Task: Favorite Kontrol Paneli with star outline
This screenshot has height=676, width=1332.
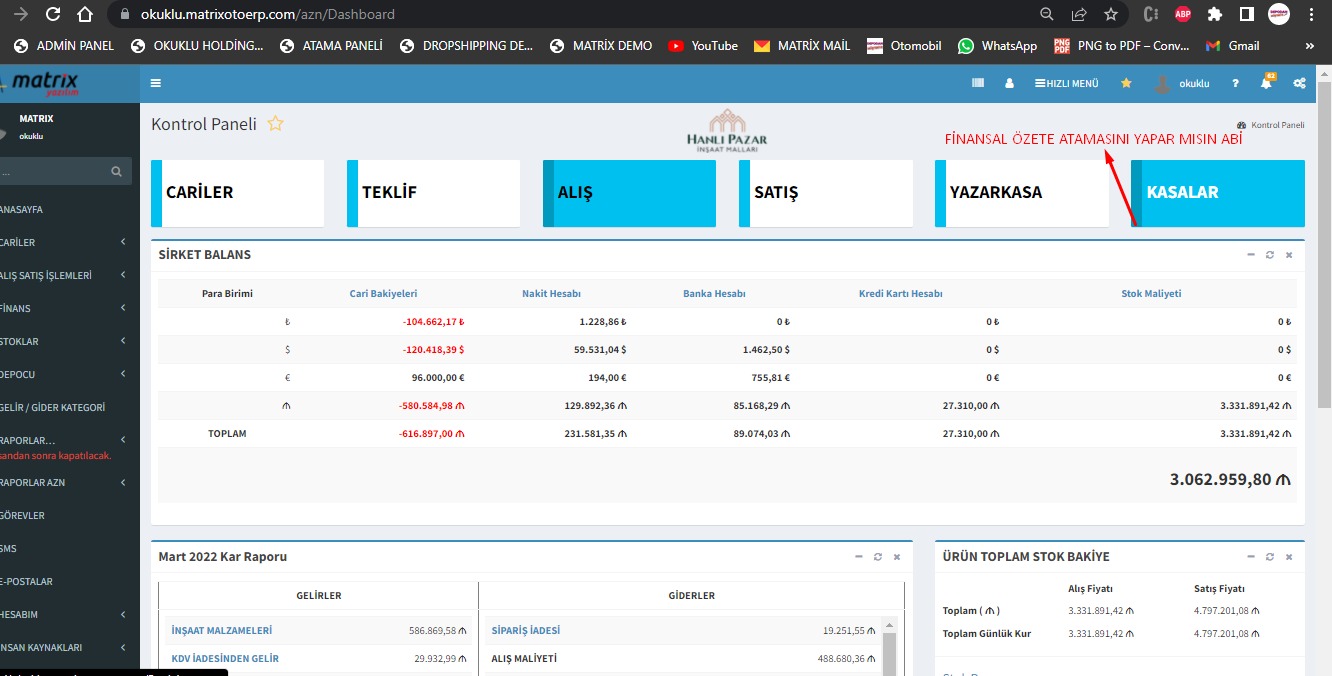Action: click(x=275, y=124)
